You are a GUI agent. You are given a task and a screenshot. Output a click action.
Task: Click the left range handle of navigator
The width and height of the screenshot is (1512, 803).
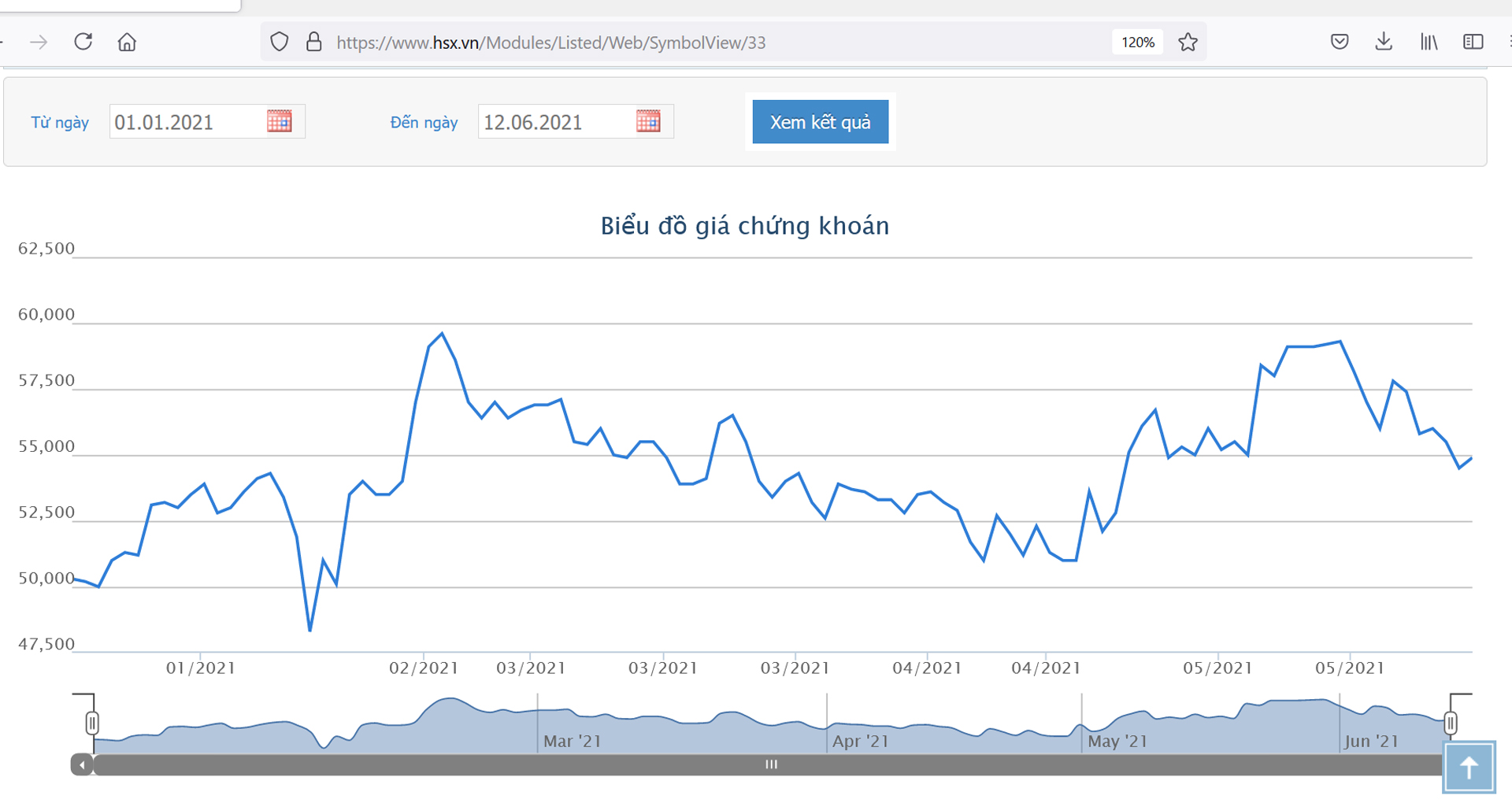coord(92,723)
